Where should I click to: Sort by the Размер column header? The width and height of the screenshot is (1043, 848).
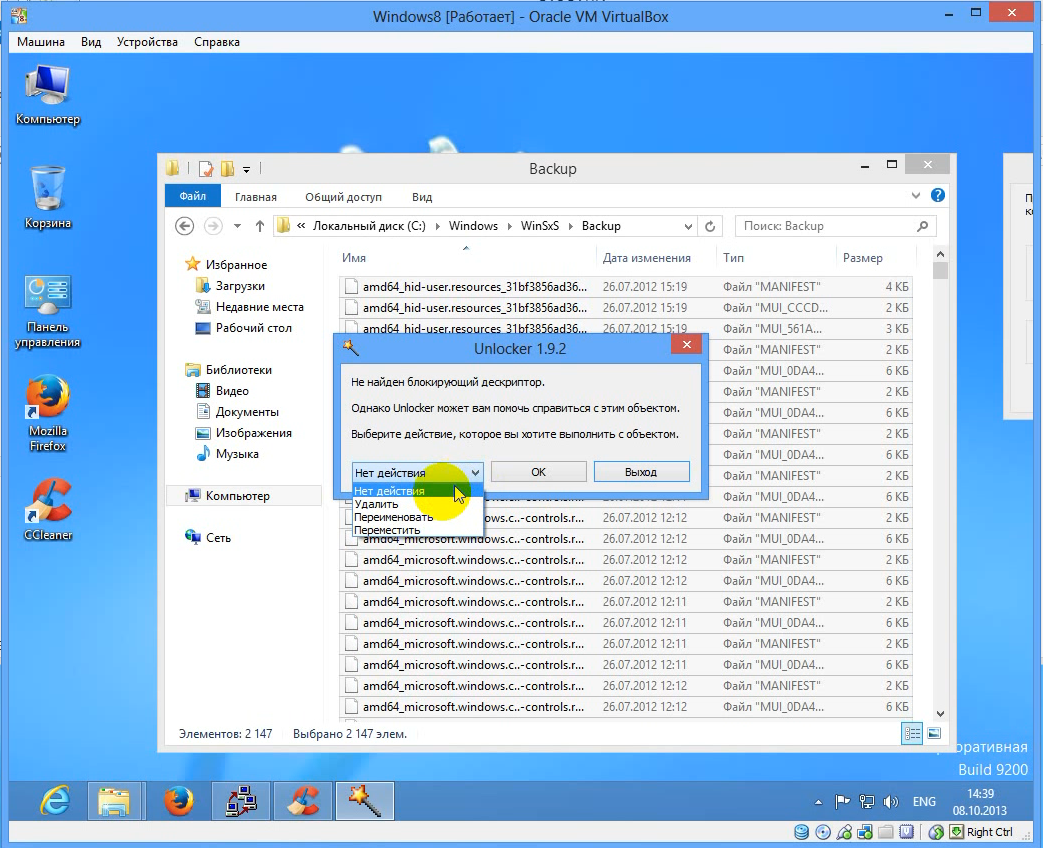[875, 258]
